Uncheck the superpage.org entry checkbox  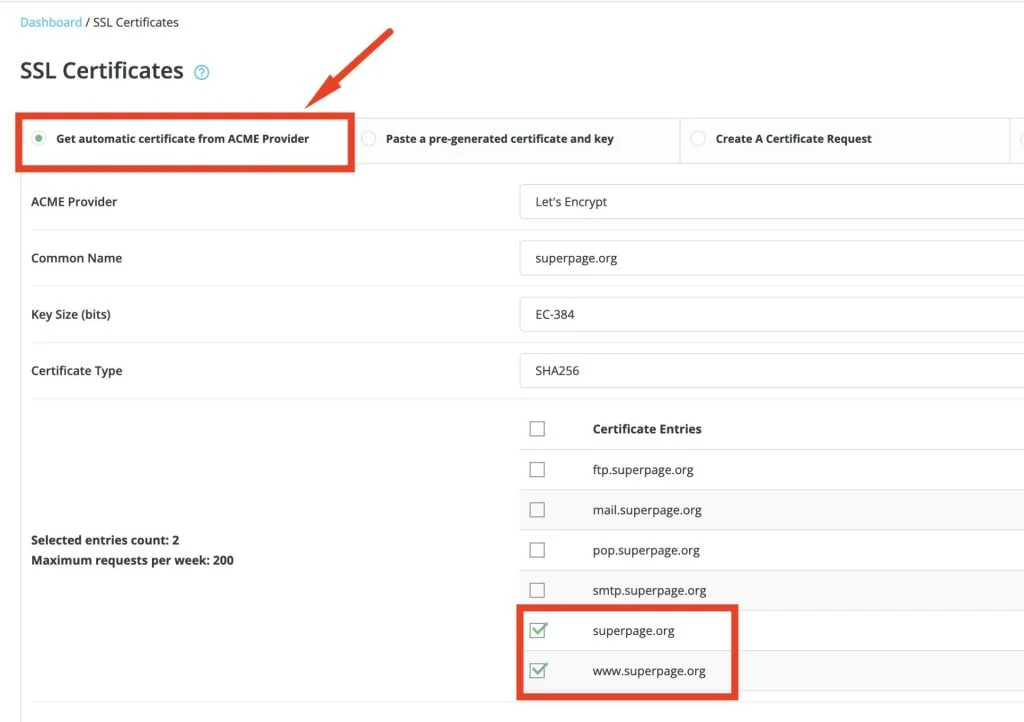point(538,630)
